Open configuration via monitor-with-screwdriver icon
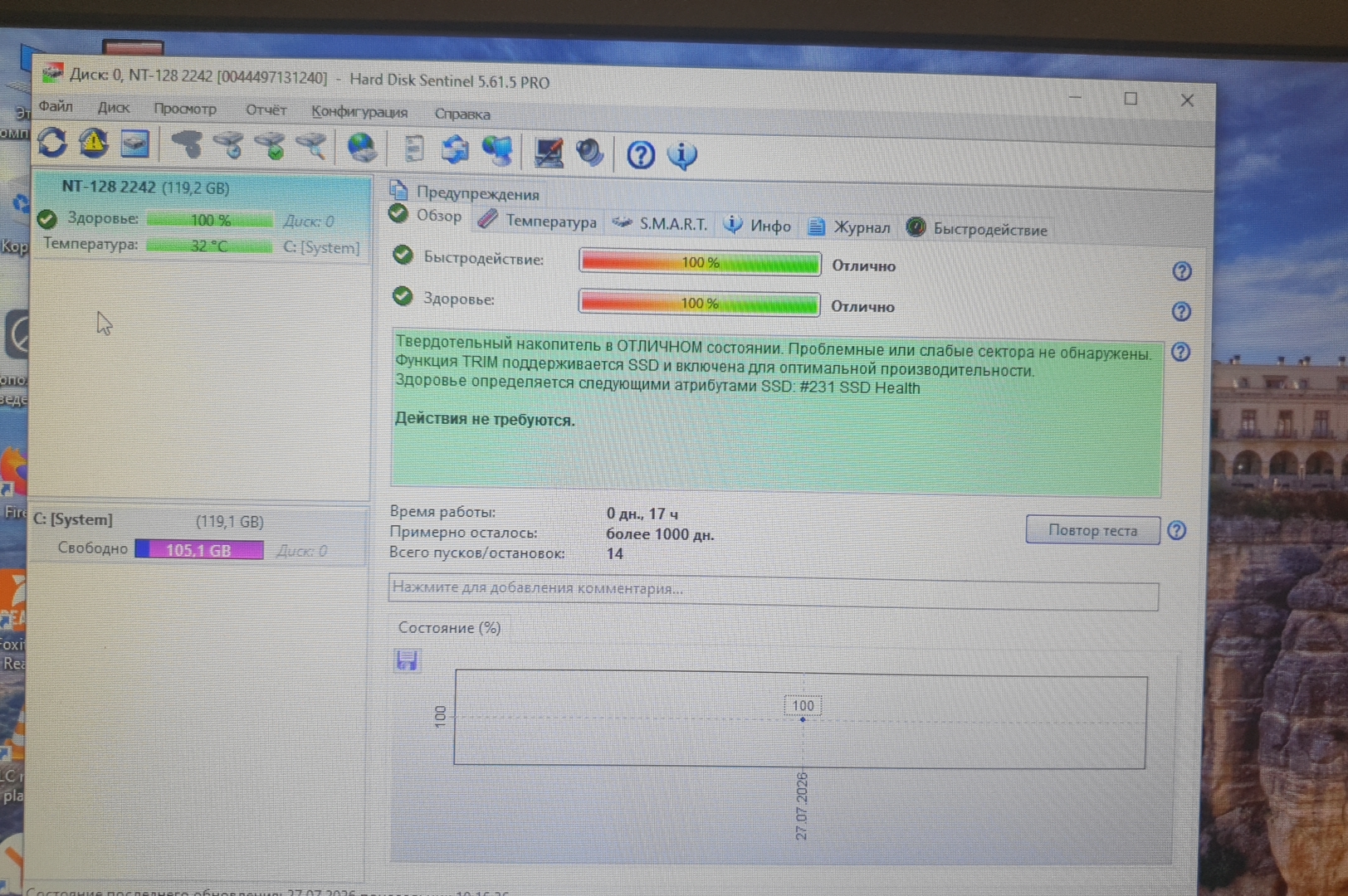The height and width of the screenshot is (896, 1348). (x=548, y=152)
